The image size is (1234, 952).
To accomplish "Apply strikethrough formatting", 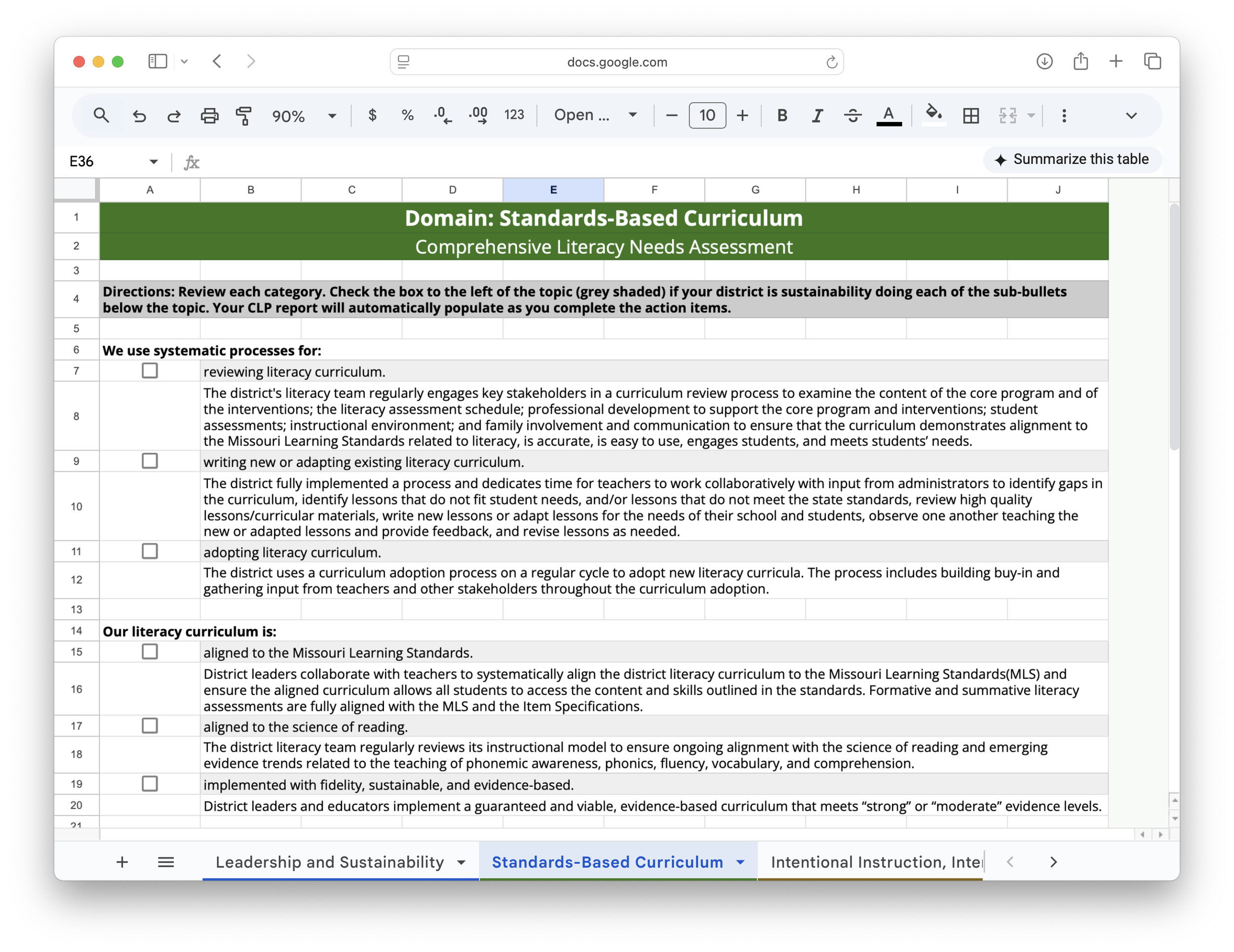I will coord(852,116).
